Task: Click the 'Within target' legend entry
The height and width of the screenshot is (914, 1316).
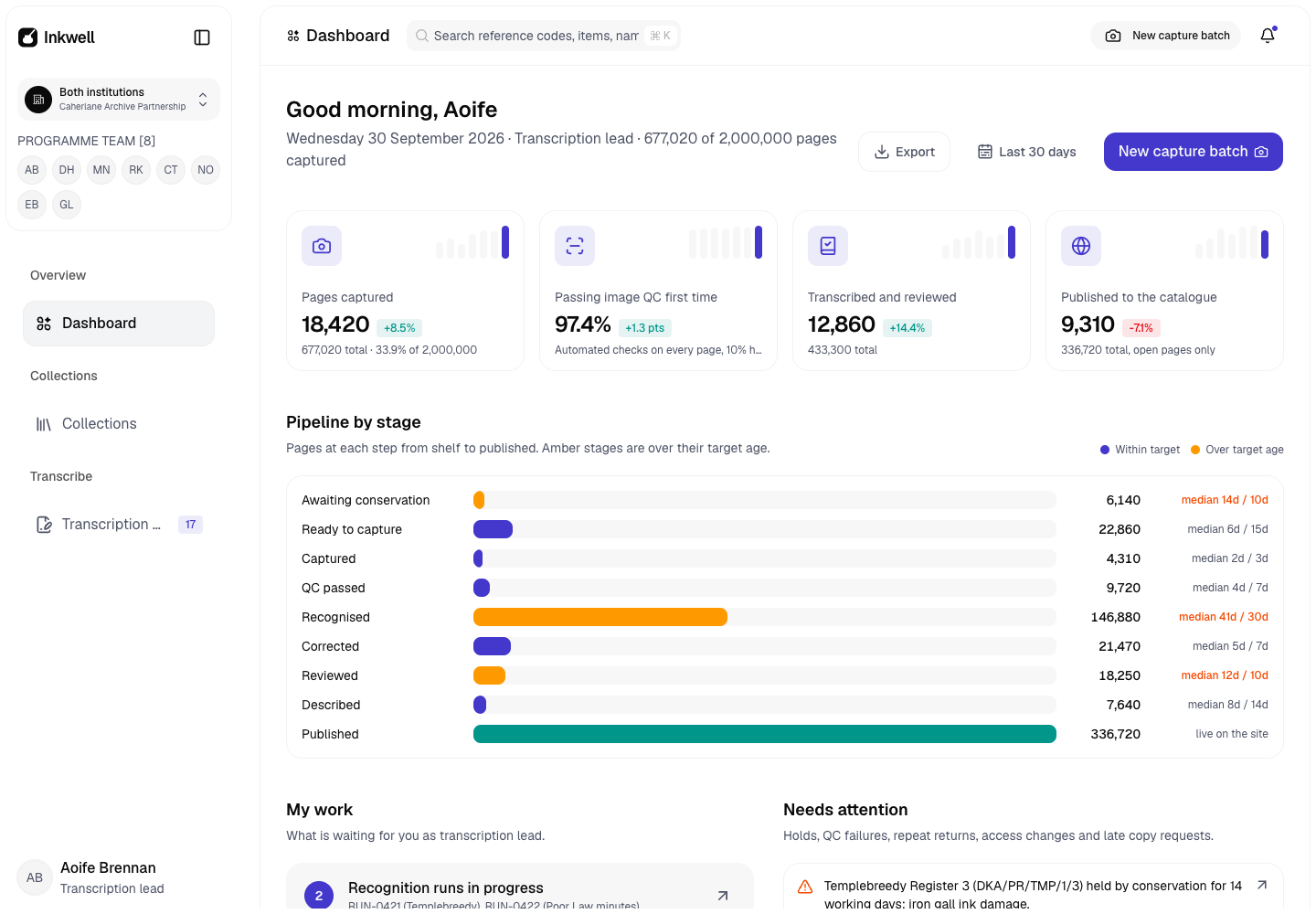Action: (x=1140, y=450)
